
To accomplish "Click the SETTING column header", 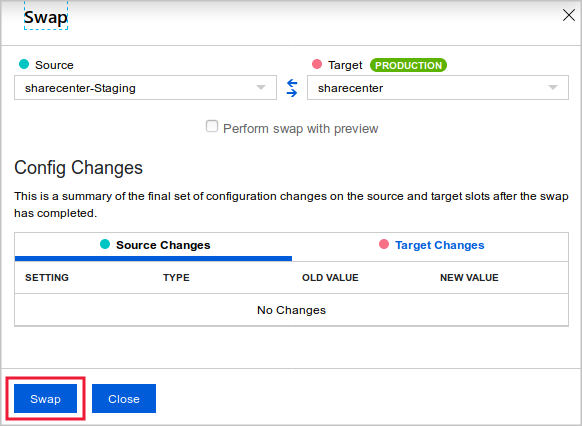I will click(x=47, y=278).
